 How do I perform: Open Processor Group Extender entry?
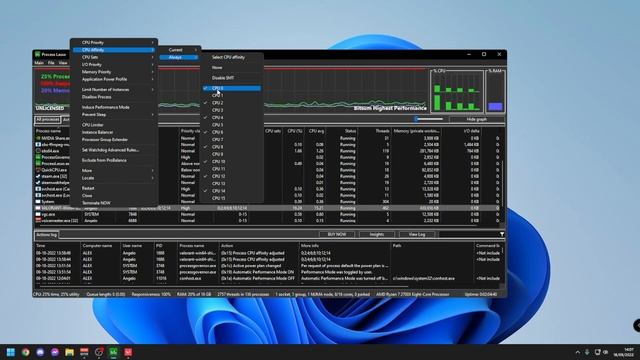[114, 140]
